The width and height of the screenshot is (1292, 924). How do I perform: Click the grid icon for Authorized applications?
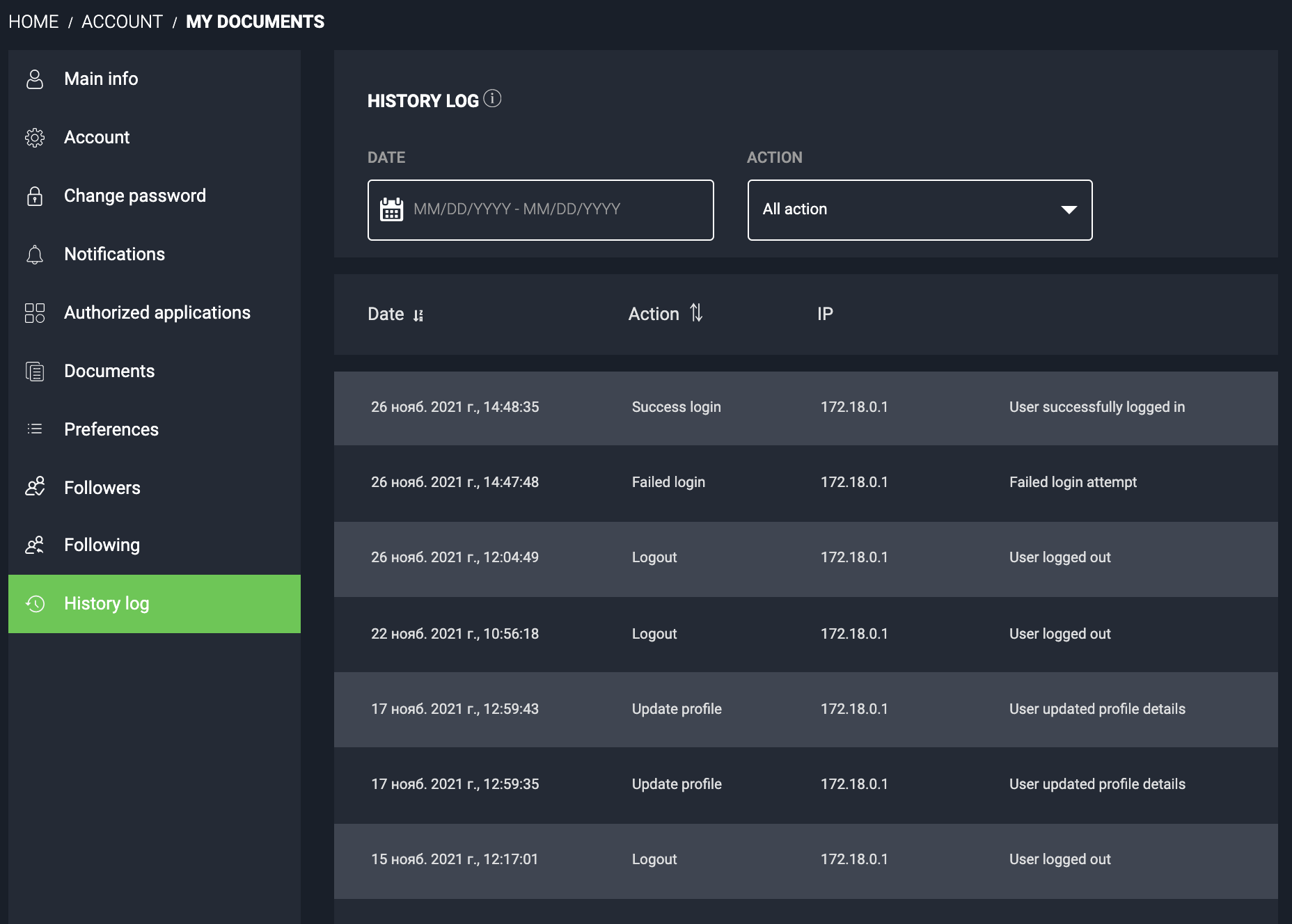pyautogui.click(x=35, y=313)
